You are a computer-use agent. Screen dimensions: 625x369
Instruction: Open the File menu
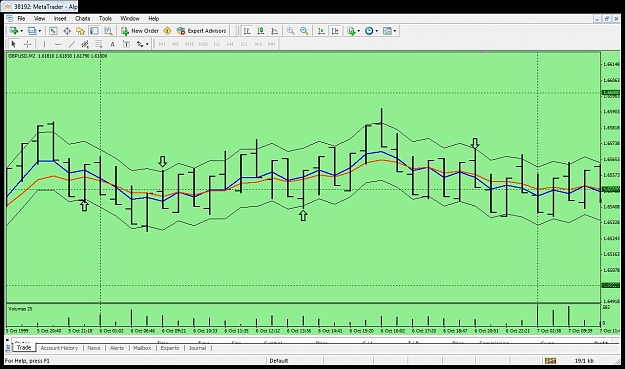(x=21, y=18)
